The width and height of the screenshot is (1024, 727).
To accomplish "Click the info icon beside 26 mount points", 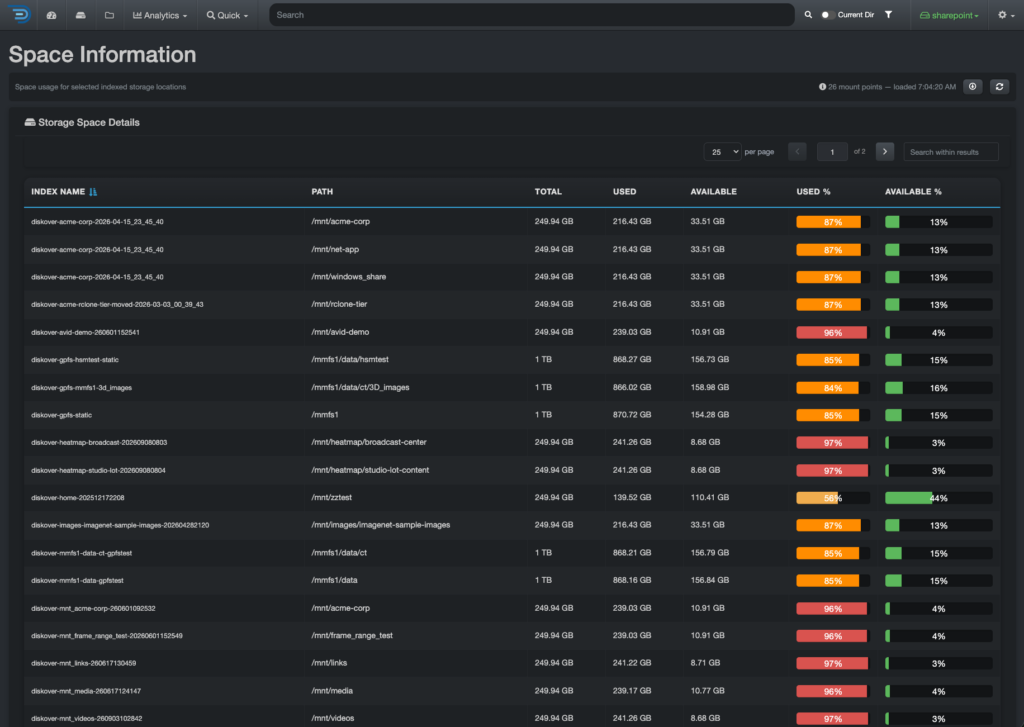I will [x=822, y=86].
